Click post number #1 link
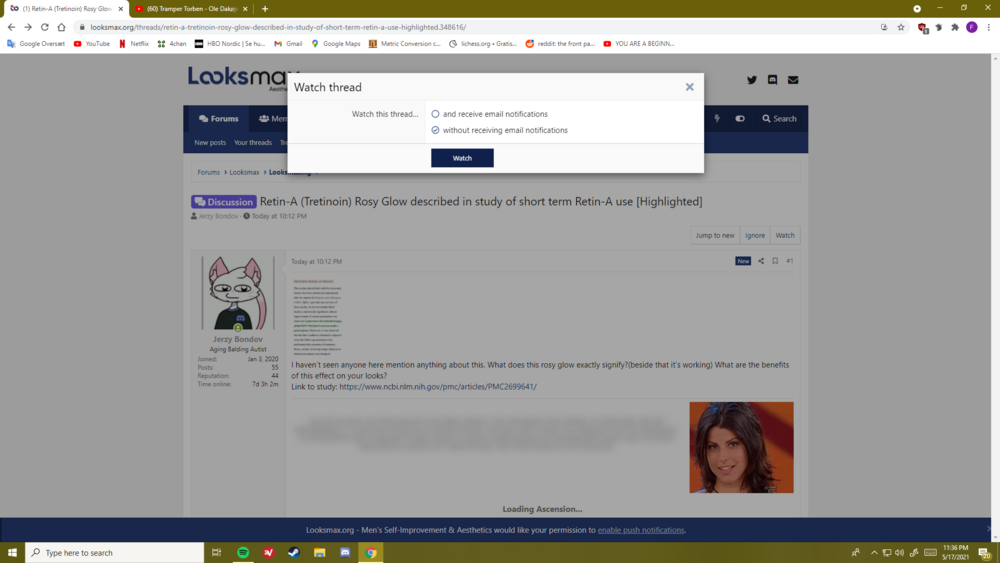The height and width of the screenshot is (563, 1000). (x=790, y=261)
